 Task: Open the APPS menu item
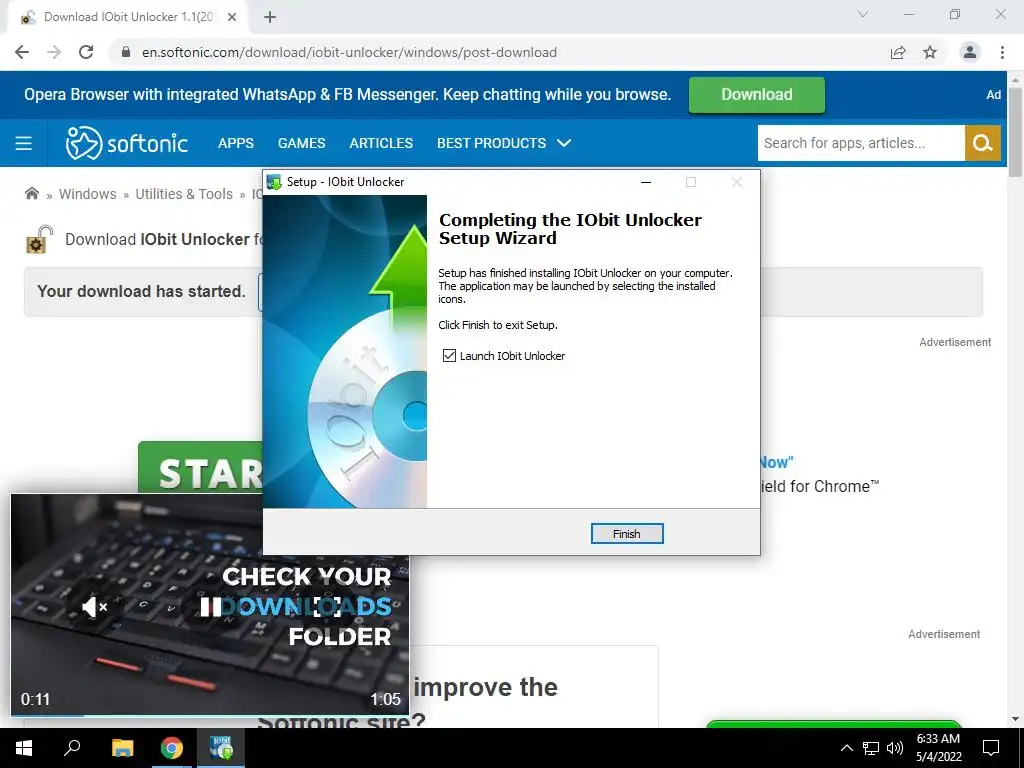(x=236, y=143)
